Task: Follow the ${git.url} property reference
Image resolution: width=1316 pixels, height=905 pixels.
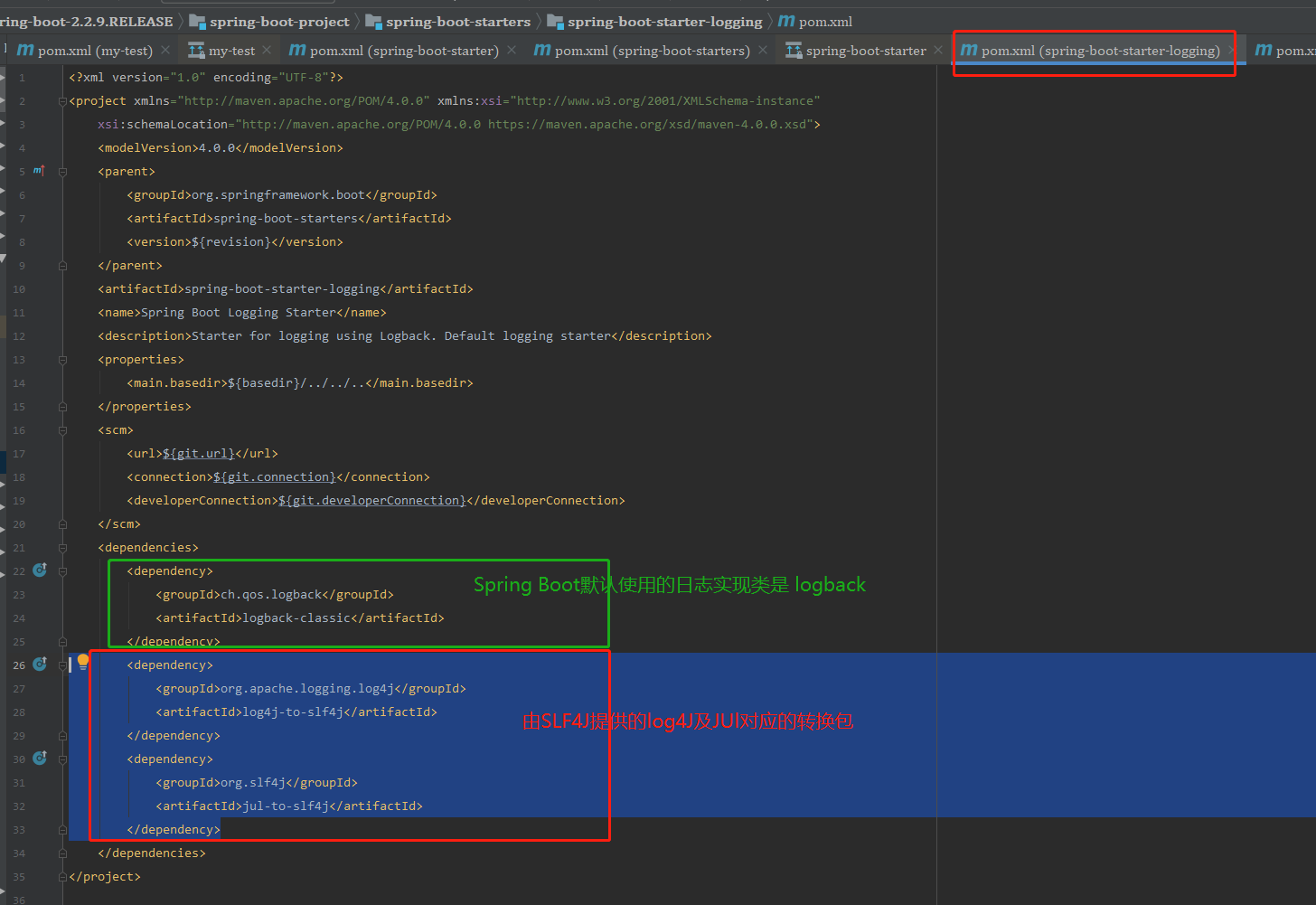Action: pos(199,453)
